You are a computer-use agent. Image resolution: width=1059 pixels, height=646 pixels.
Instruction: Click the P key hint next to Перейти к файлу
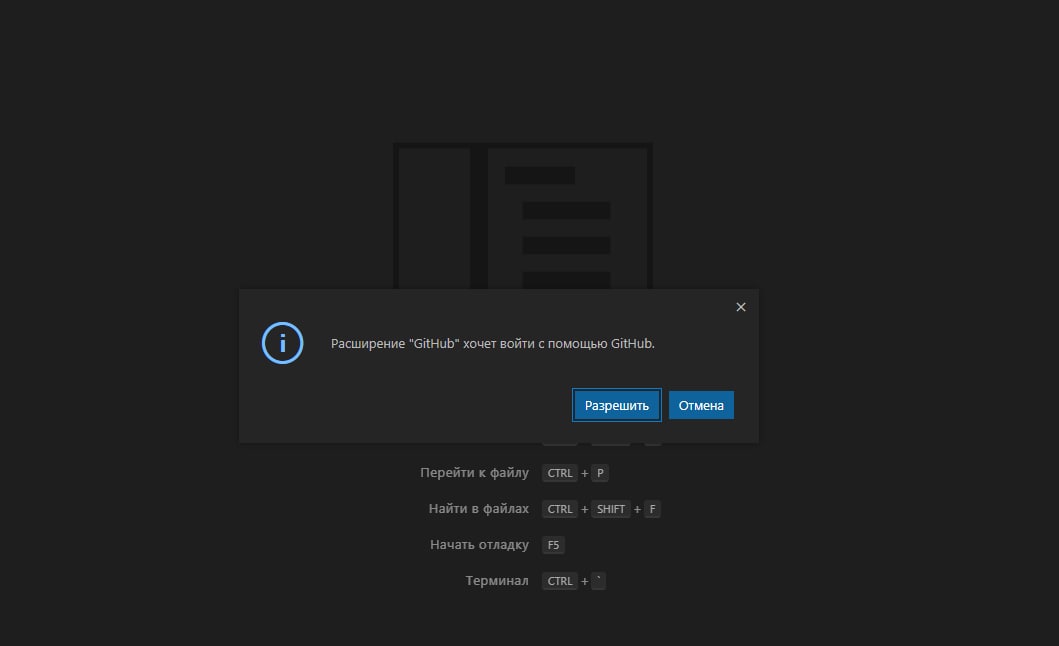[x=600, y=473]
